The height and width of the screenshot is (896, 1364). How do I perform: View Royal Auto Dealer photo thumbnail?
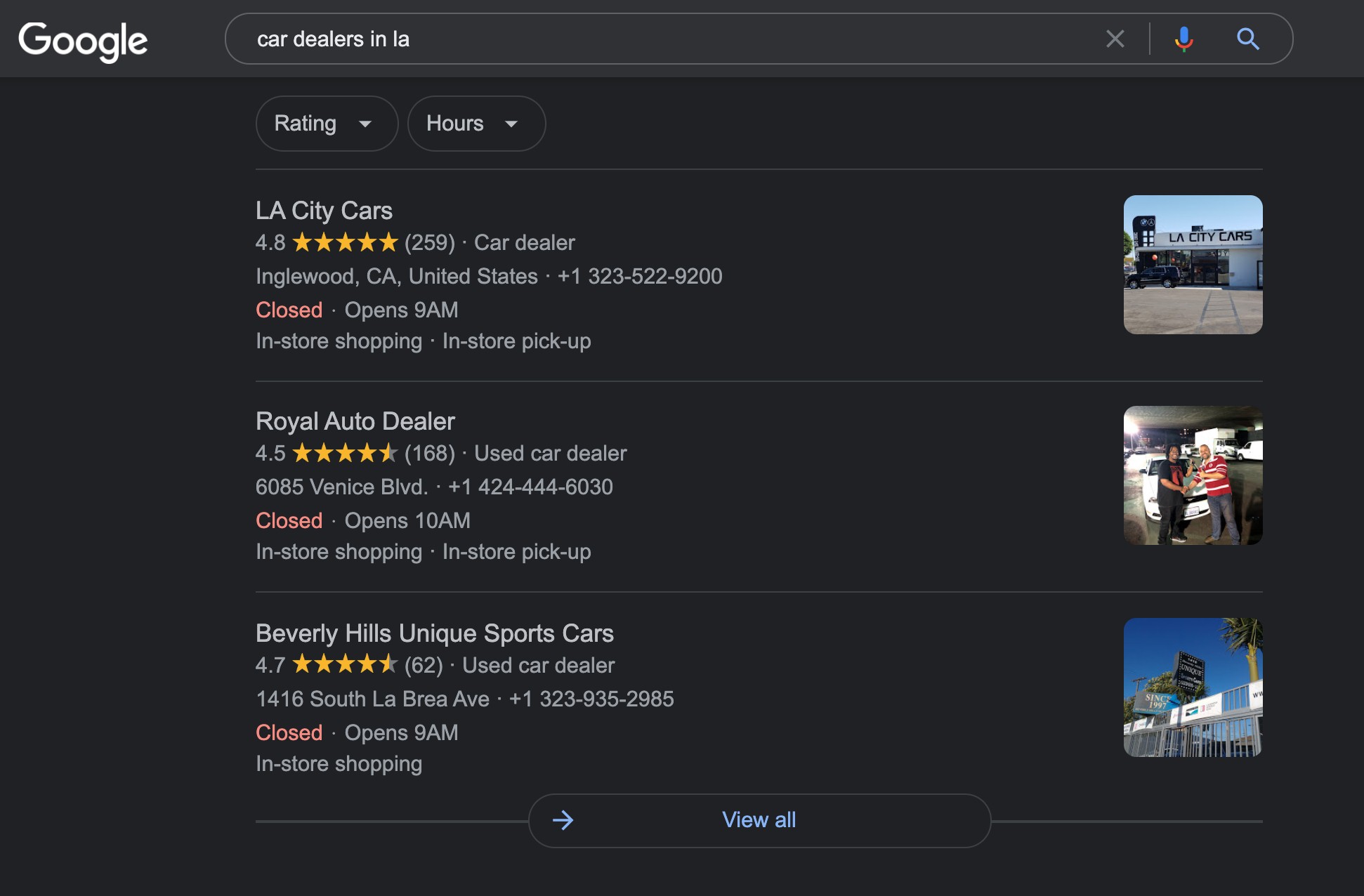1193,475
